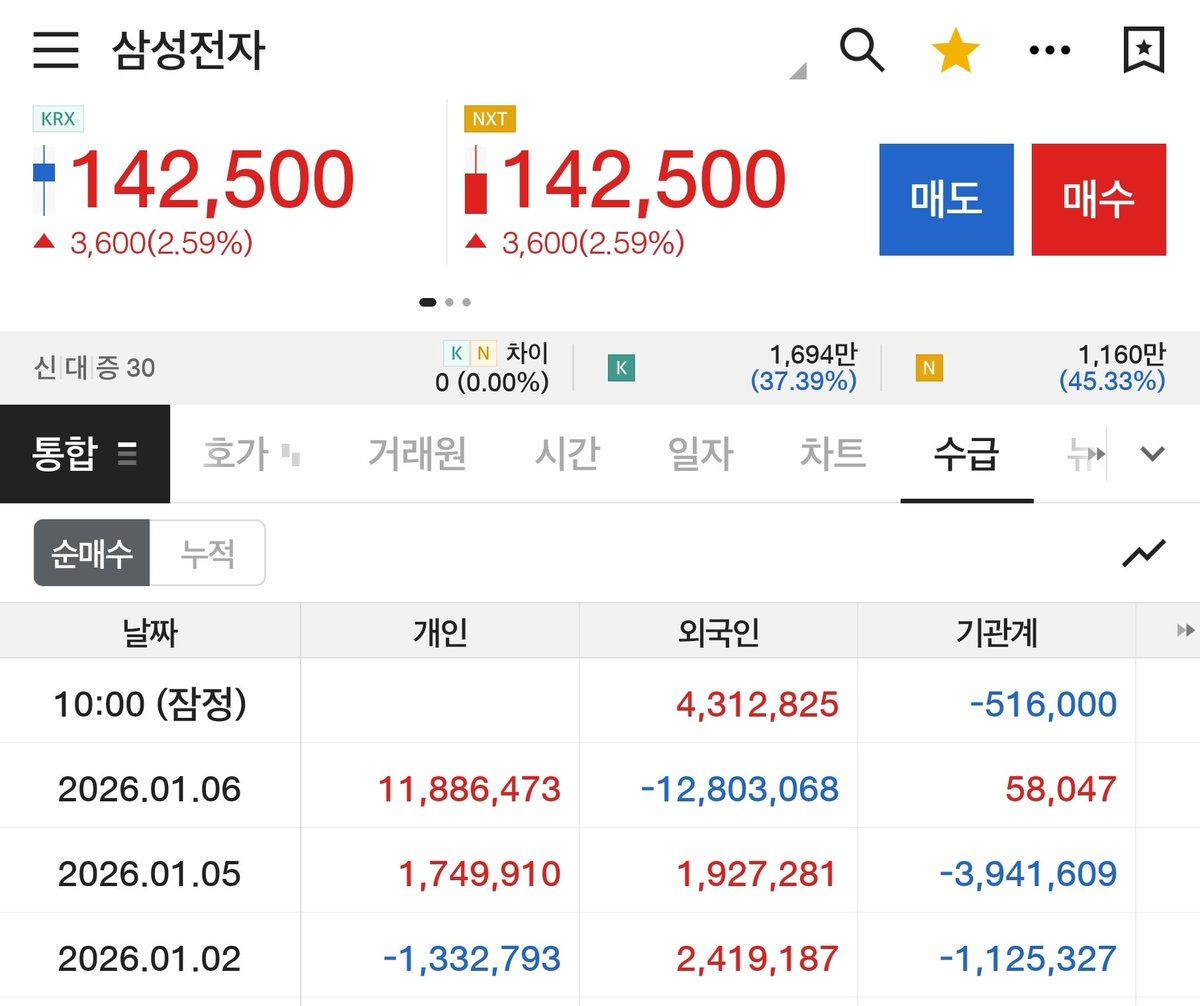Click the 2026.01.06 date row

point(150,789)
